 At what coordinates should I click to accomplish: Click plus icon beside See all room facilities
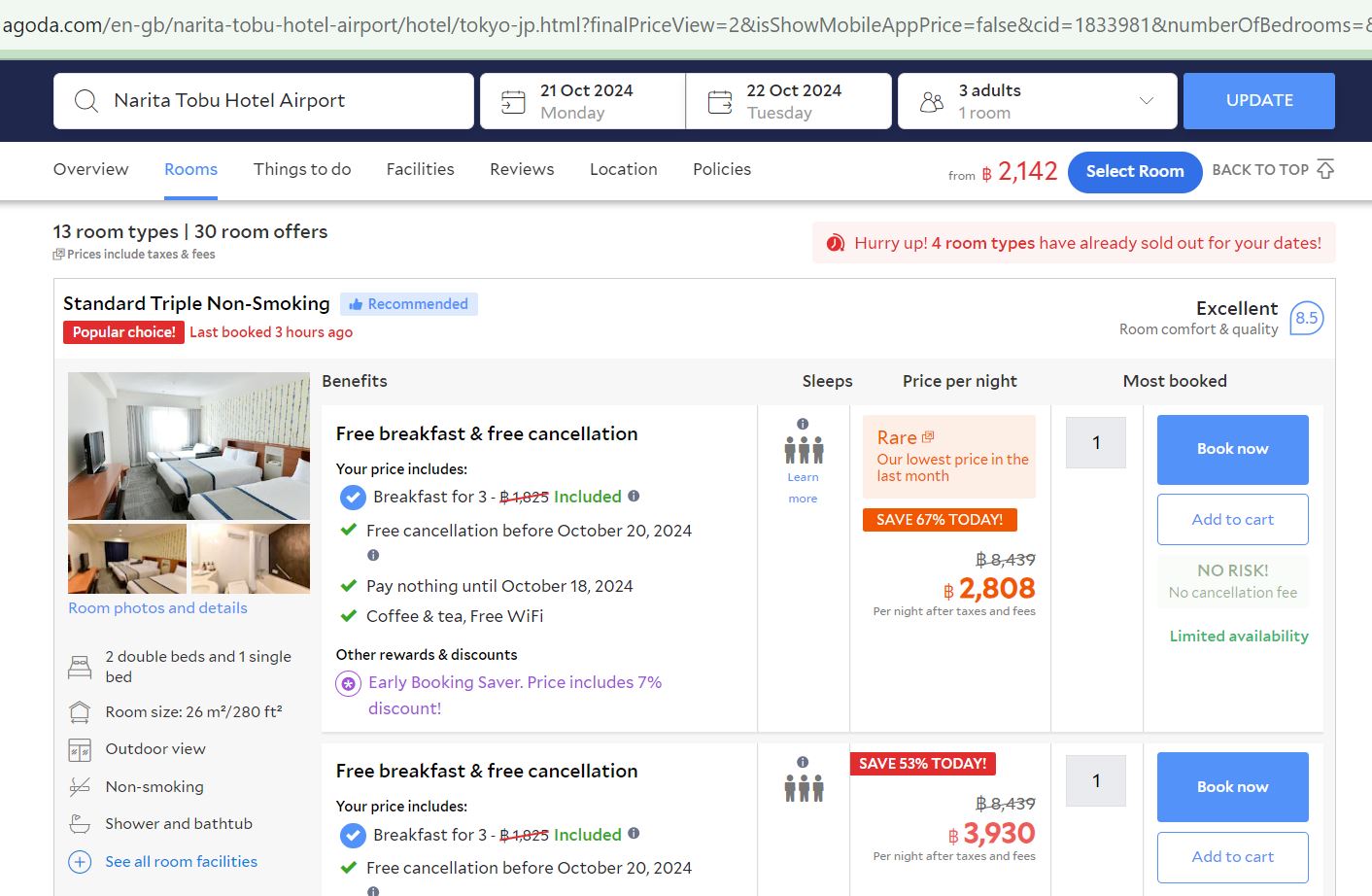tap(80, 862)
